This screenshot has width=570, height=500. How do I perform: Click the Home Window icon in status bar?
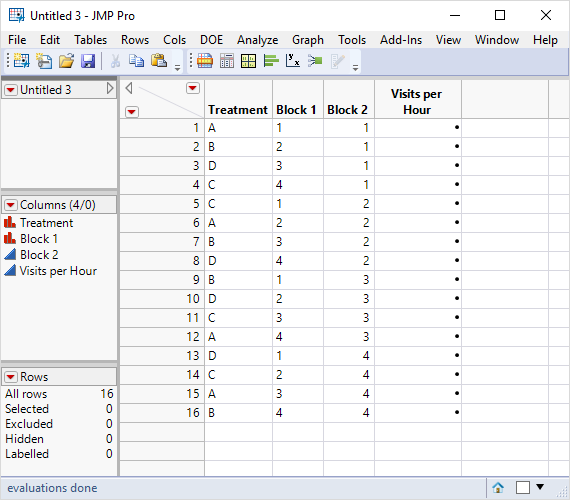(x=498, y=487)
